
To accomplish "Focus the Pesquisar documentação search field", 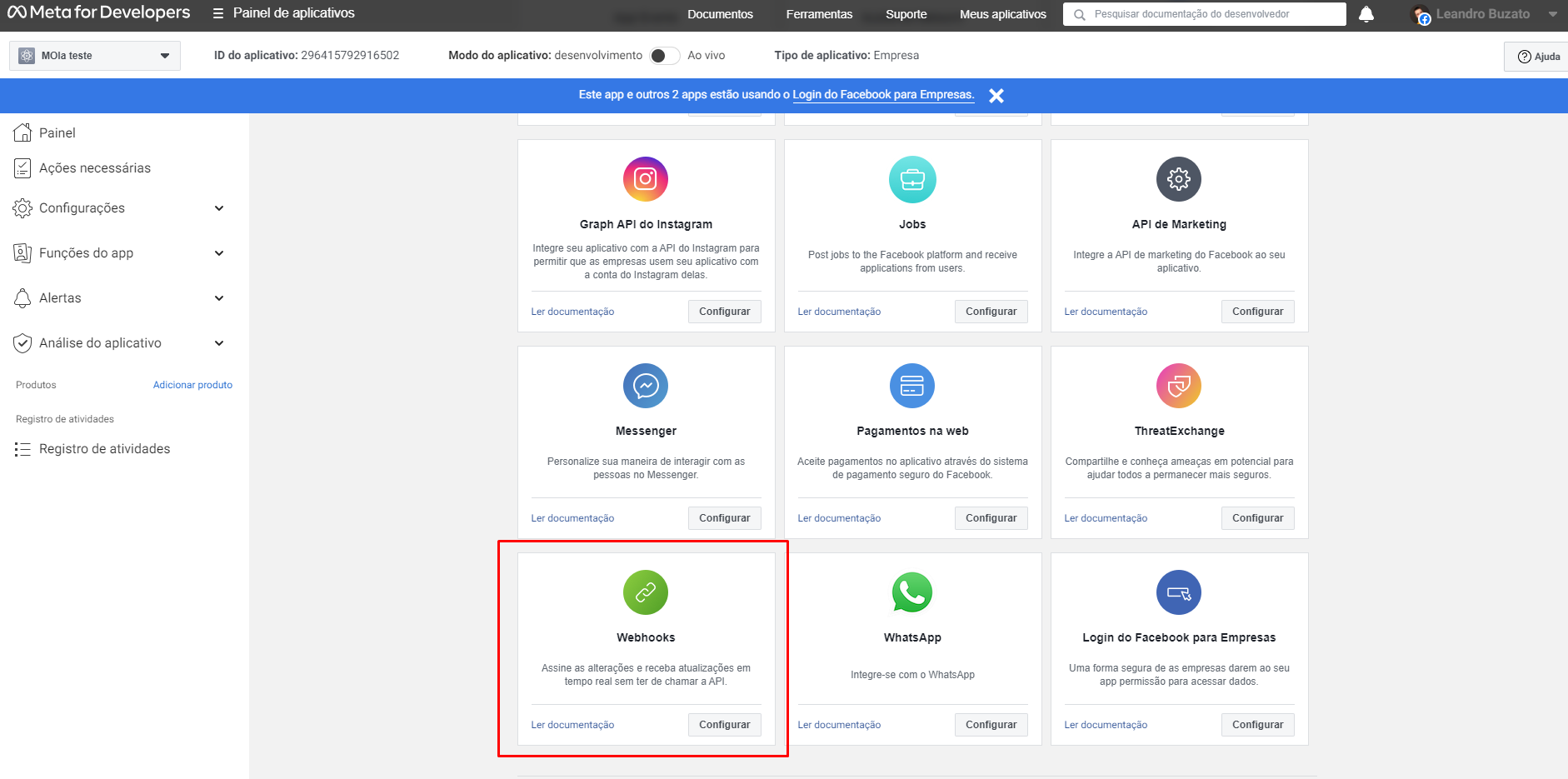I will point(1204,14).
